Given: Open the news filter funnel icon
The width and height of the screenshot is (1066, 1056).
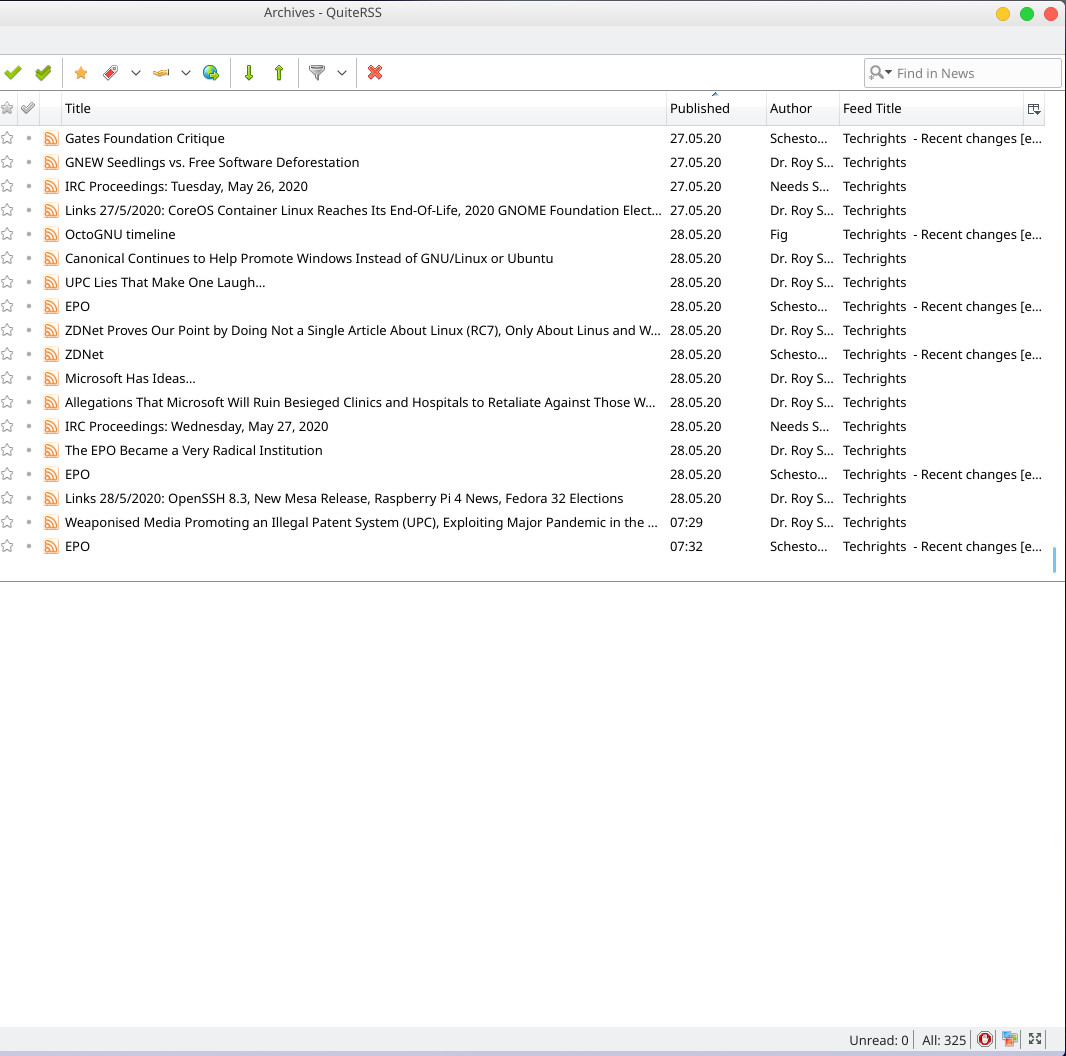Looking at the screenshot, I should point(317,73).
